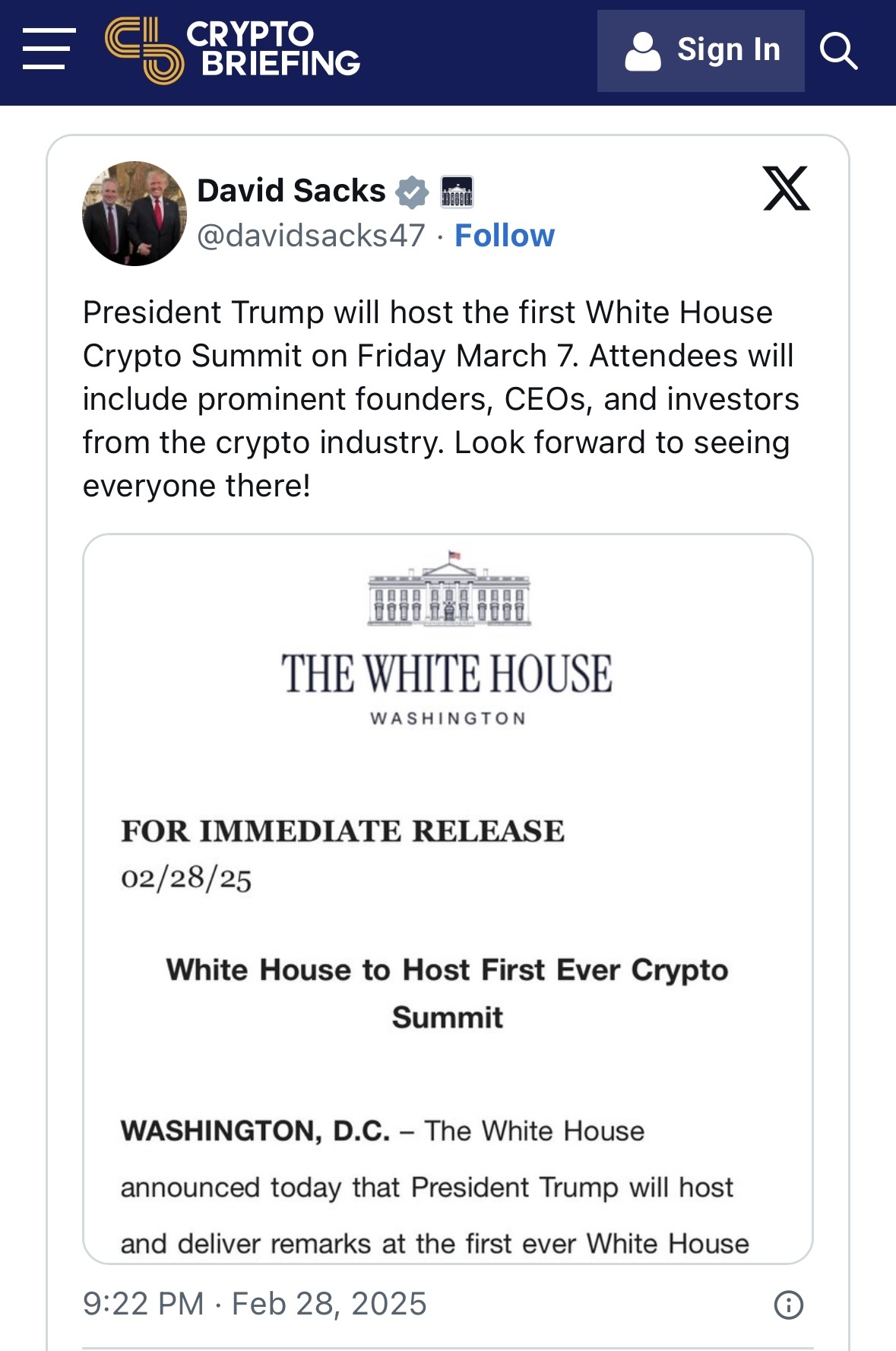The width and height of the screenshot is (896, 1351).
Task: Open the hamburger navigation menu
Action: (49, 49)
